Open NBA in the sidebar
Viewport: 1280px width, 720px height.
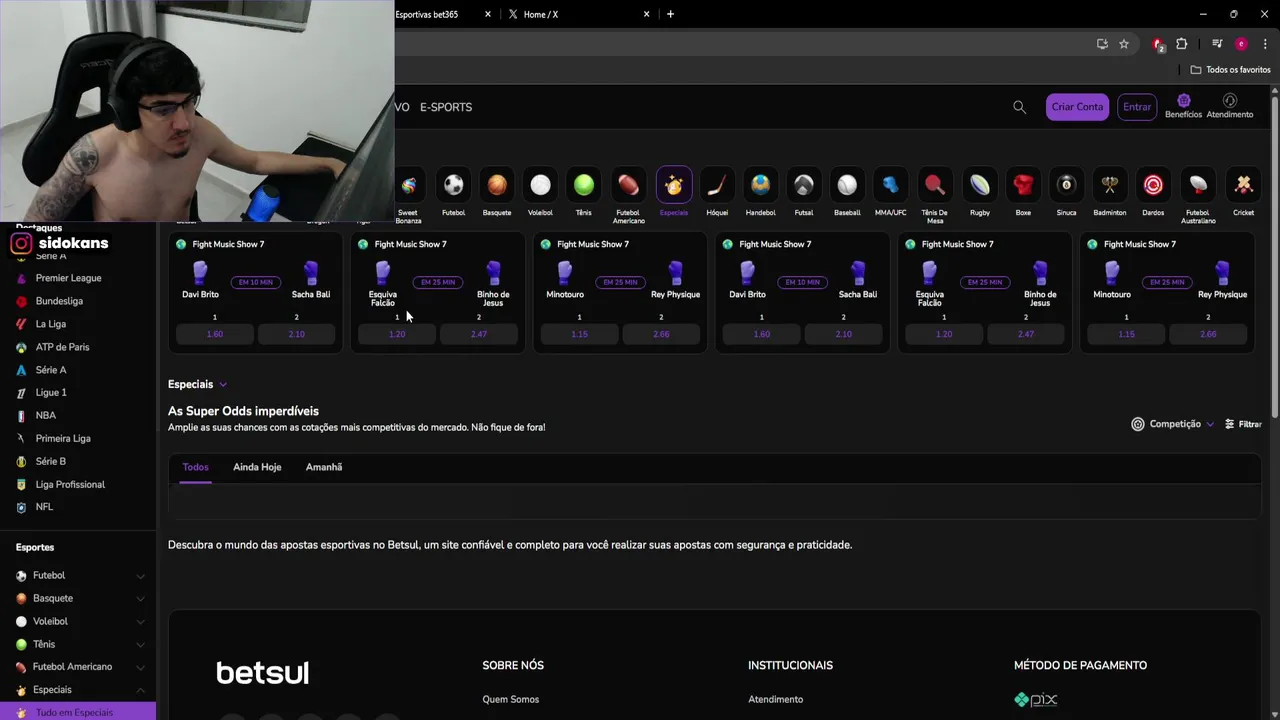45,415
